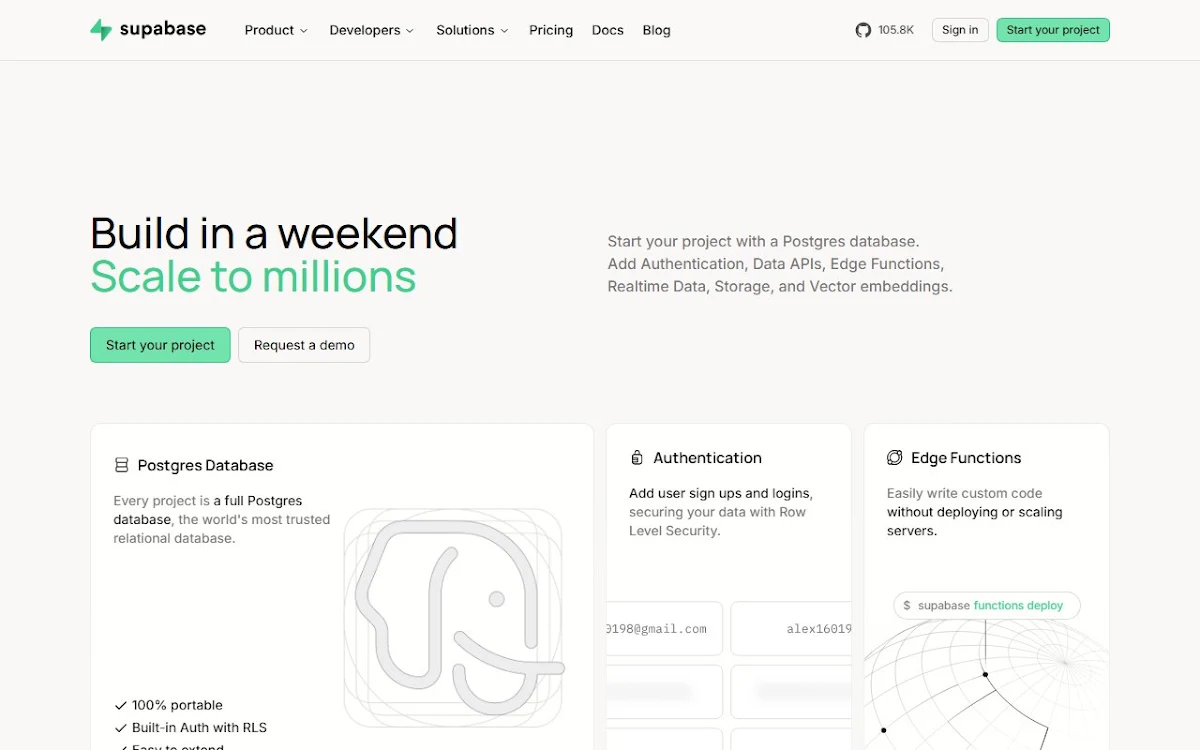Click the Sign in button
This screenshot has height=750, width=1200.
coord(960,30)
